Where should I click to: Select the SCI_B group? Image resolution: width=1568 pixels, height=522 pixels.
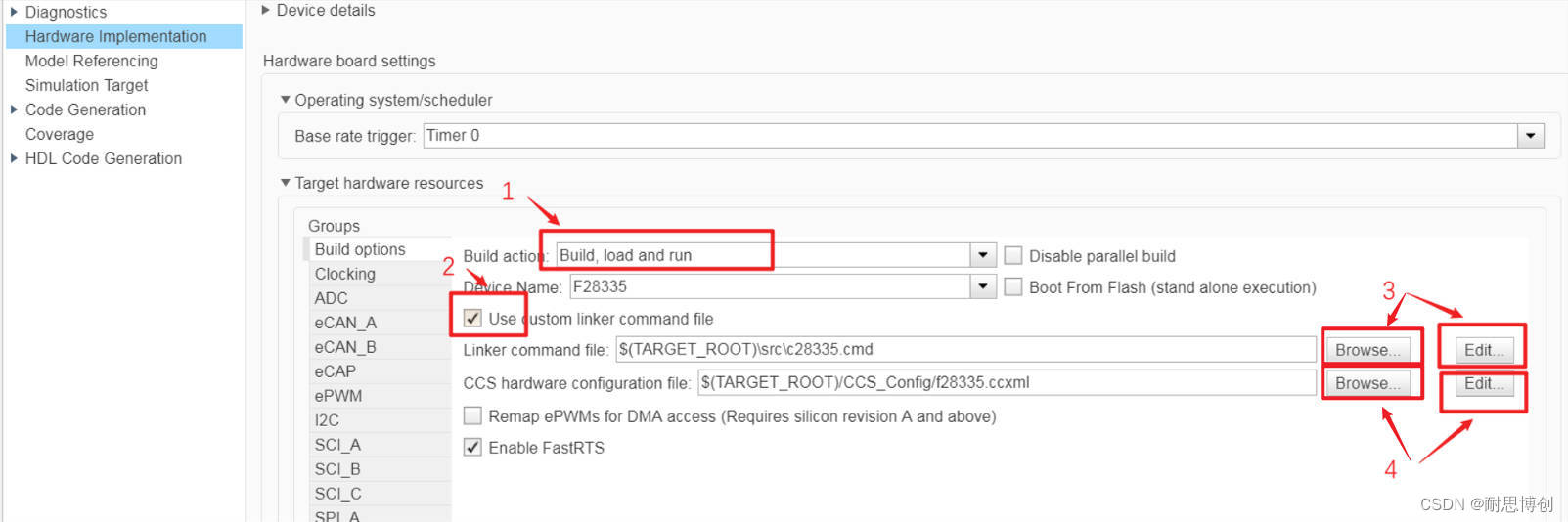click(378, 469)
